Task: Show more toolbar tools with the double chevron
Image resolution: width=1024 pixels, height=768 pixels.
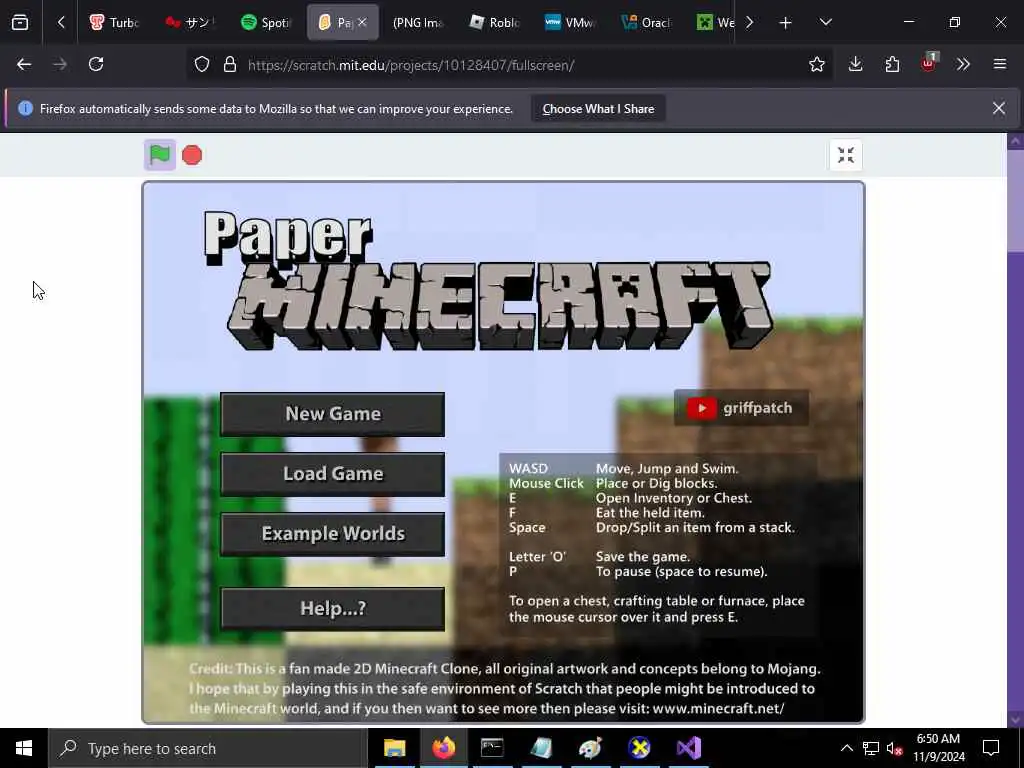Action: tap(963, 64)
